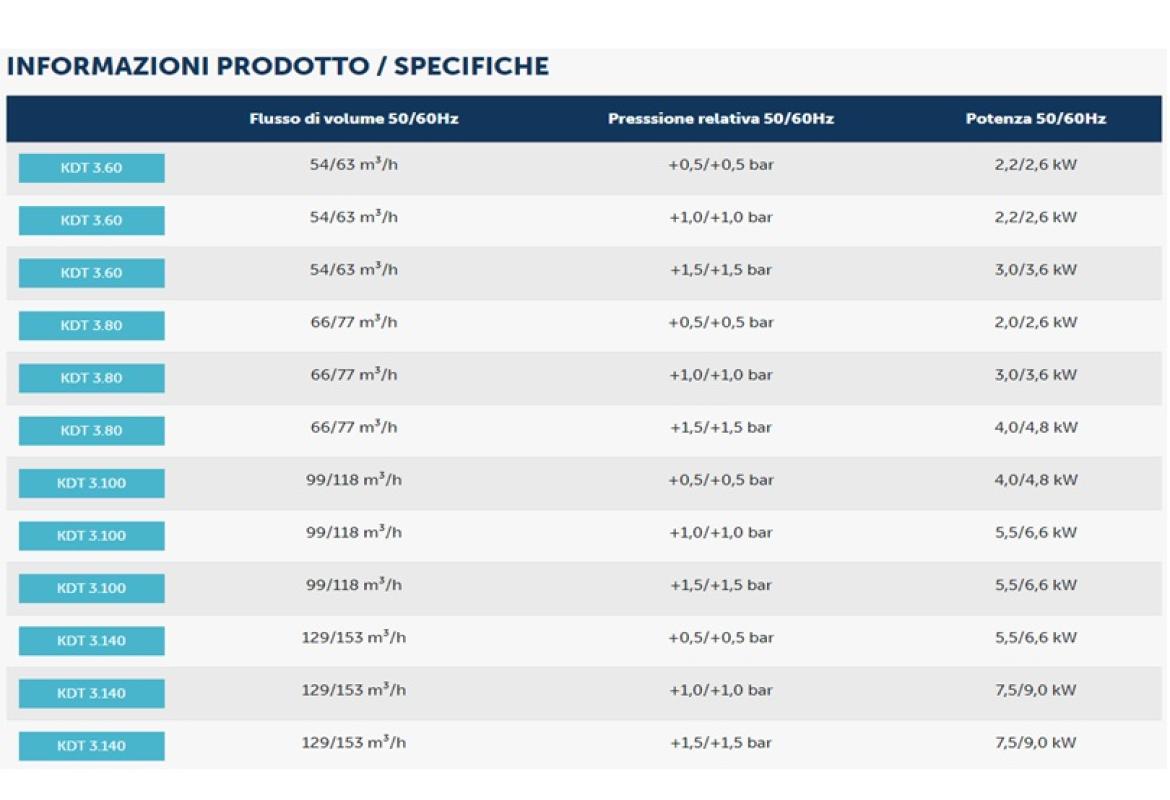The height and width of the screenshot is (800, 1170).
Task: Click the Flusso di volume 50/60Hz column header
Action: tap(354, 119)
